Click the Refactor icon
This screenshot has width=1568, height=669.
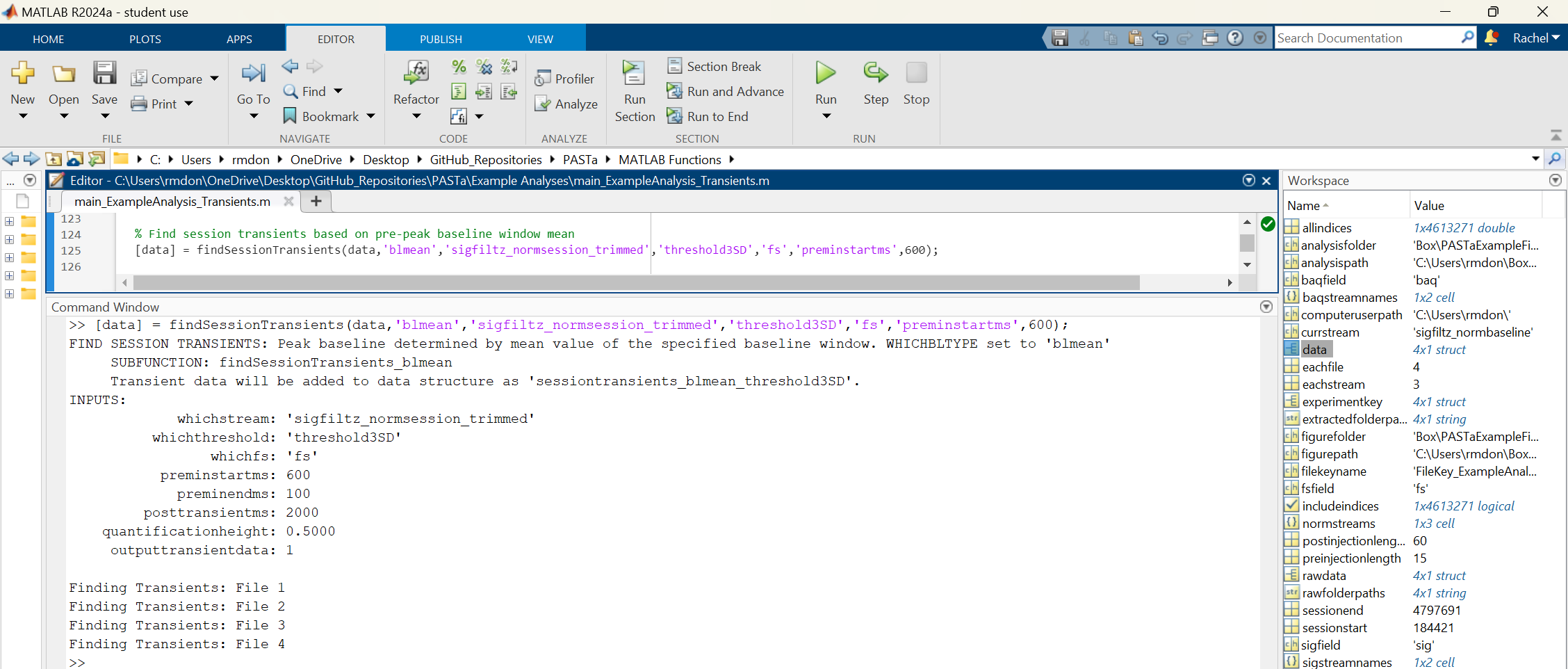click(416, 73)
